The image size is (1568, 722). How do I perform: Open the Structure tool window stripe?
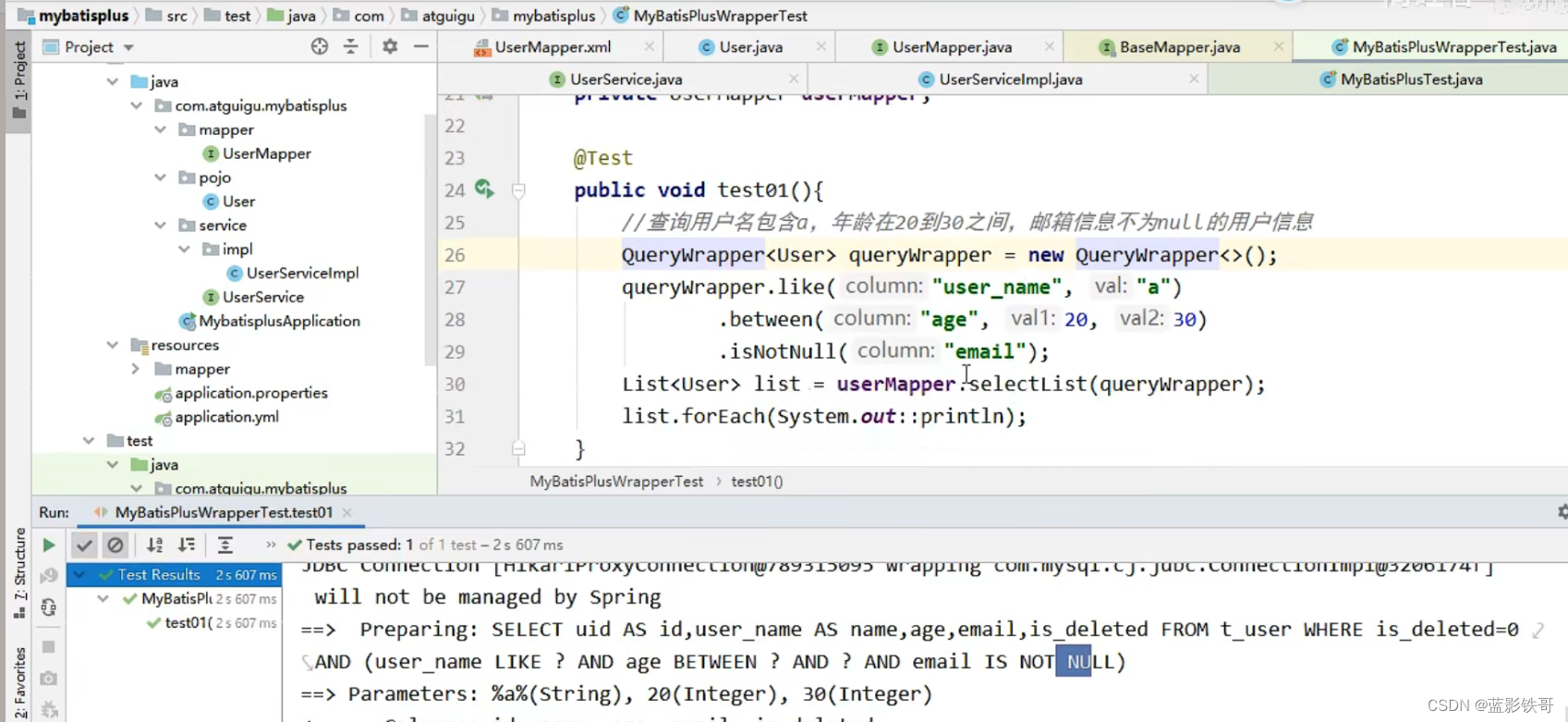click(x=19, y=575)
